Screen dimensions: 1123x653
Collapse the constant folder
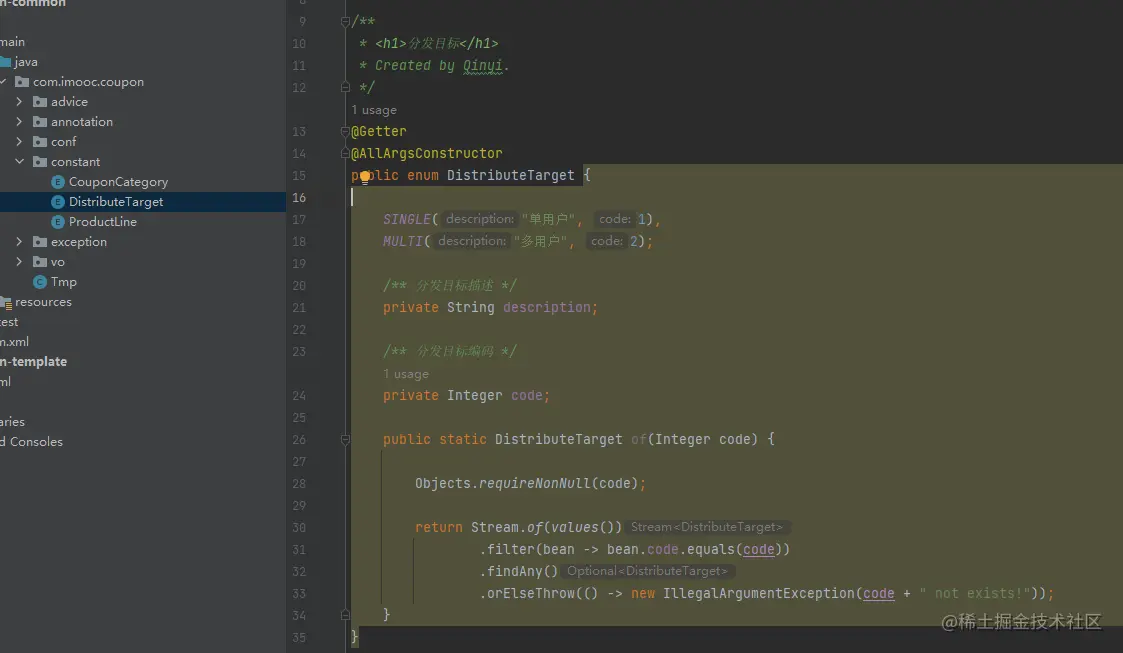pyautogui.click(x=19, y=162)
